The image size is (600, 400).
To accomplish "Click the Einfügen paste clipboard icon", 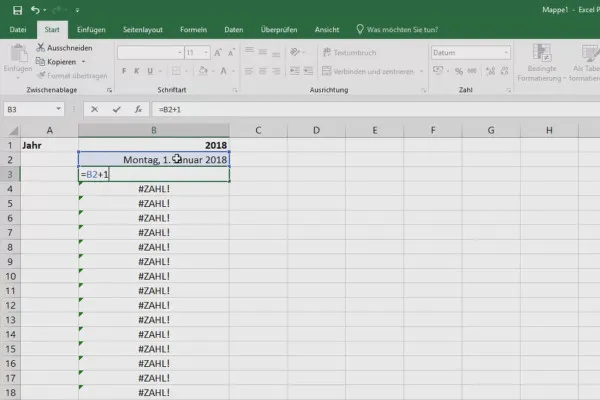I will click(x=18, y=54).
